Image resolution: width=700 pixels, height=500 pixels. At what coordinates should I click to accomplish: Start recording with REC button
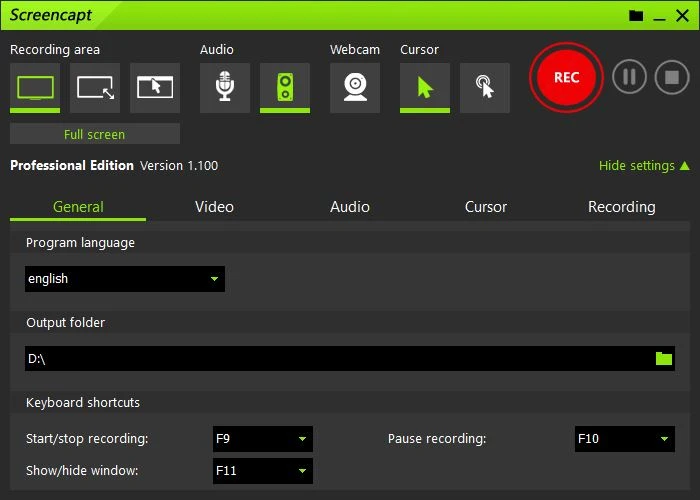[x=566, y=78]
